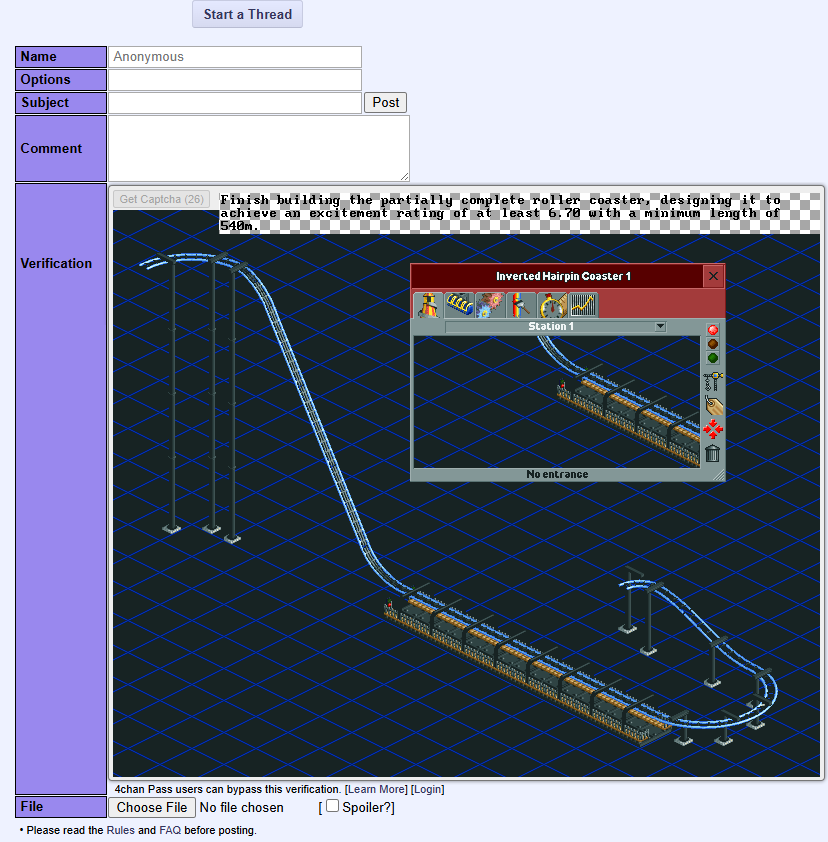Screen dimensions: 828x842
Task: Close the Inverted Hairpin Coaster 1 window
Action: point(713,276)
